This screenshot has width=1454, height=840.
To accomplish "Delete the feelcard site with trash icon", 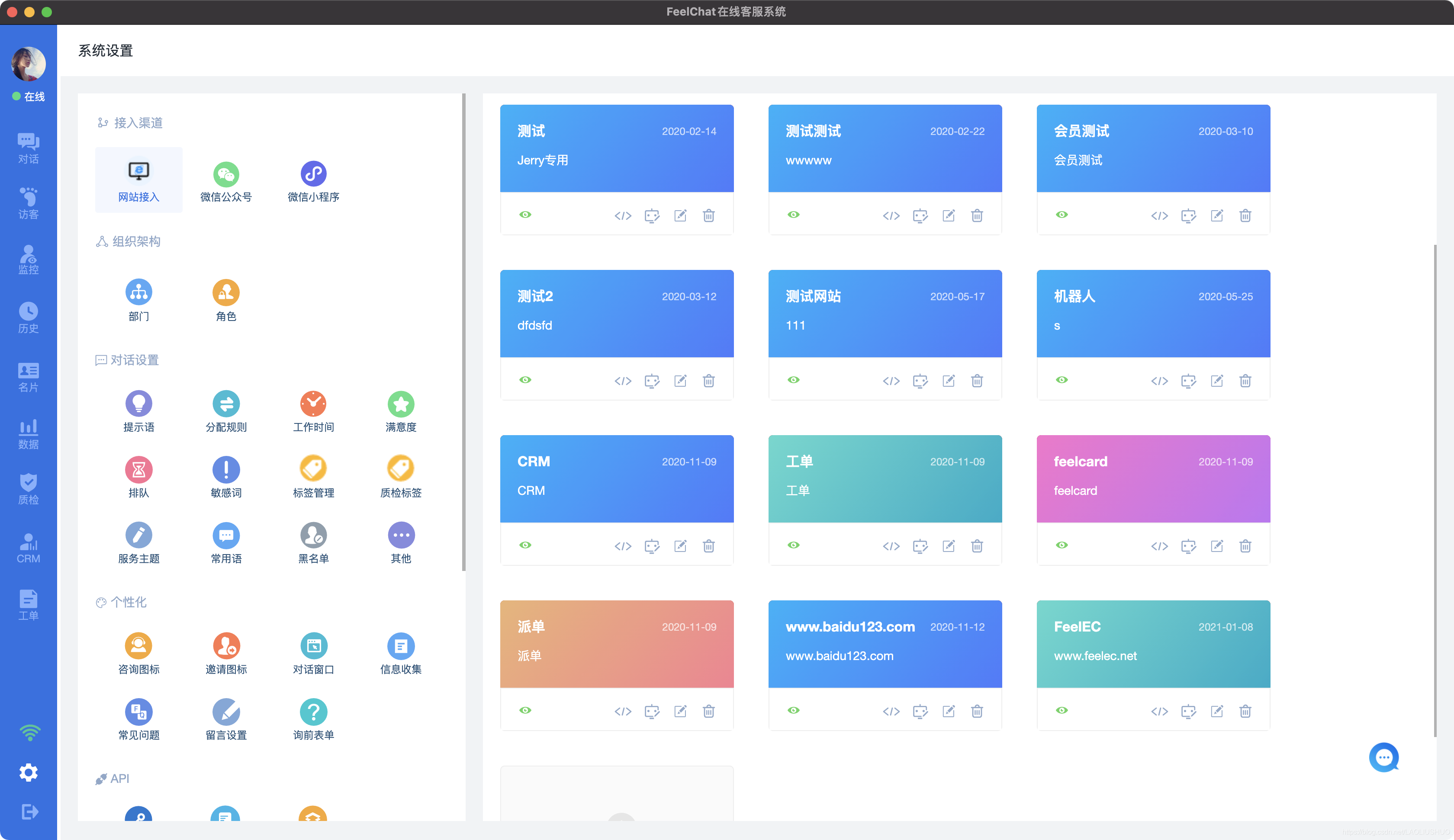I will pos(1245,546).
